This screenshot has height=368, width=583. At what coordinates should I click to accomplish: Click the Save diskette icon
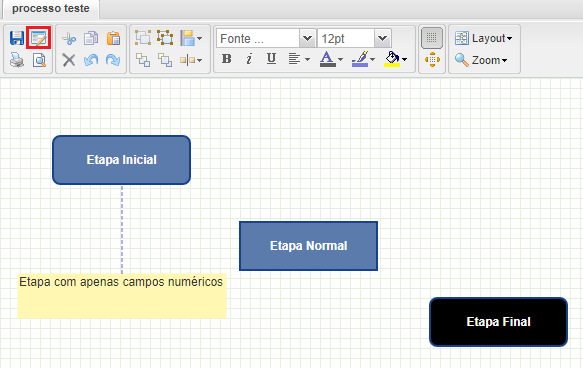tap(17, 38)
